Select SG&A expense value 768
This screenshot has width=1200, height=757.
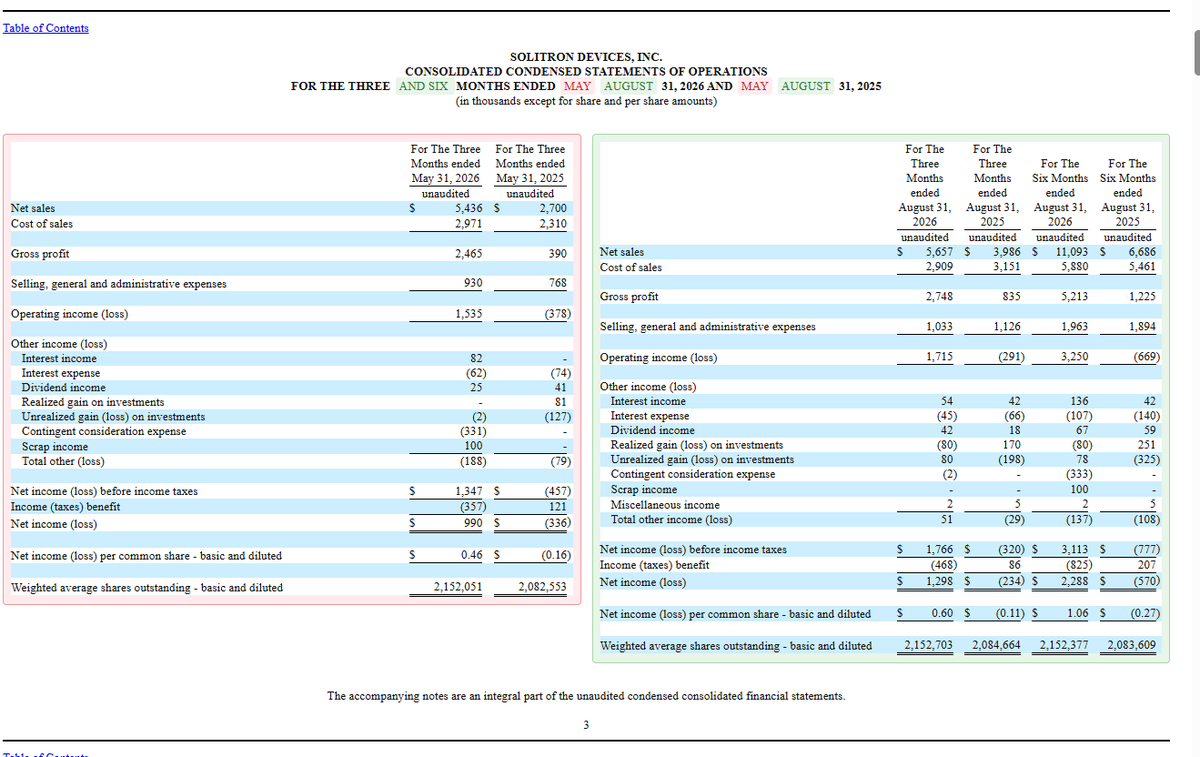(x=558, y=283)
